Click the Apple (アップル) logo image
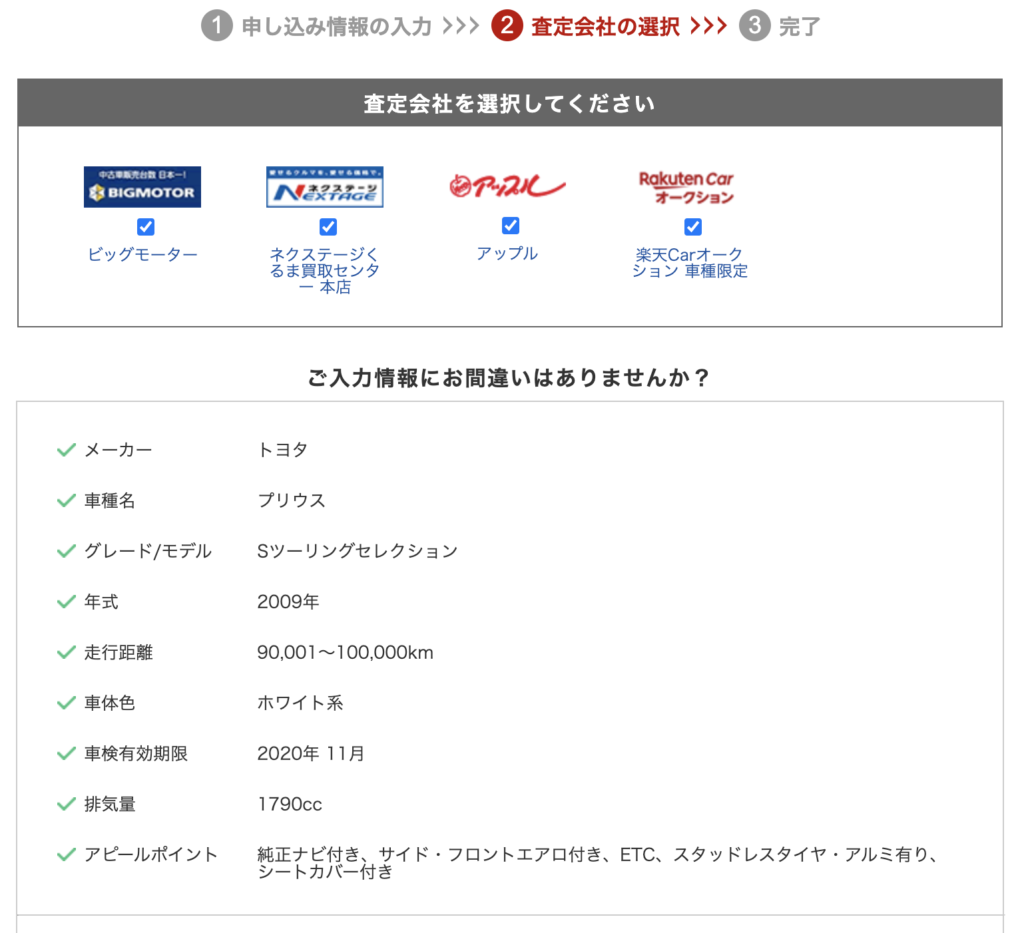Screen dimensions: 1024x933 click(507, 187)
